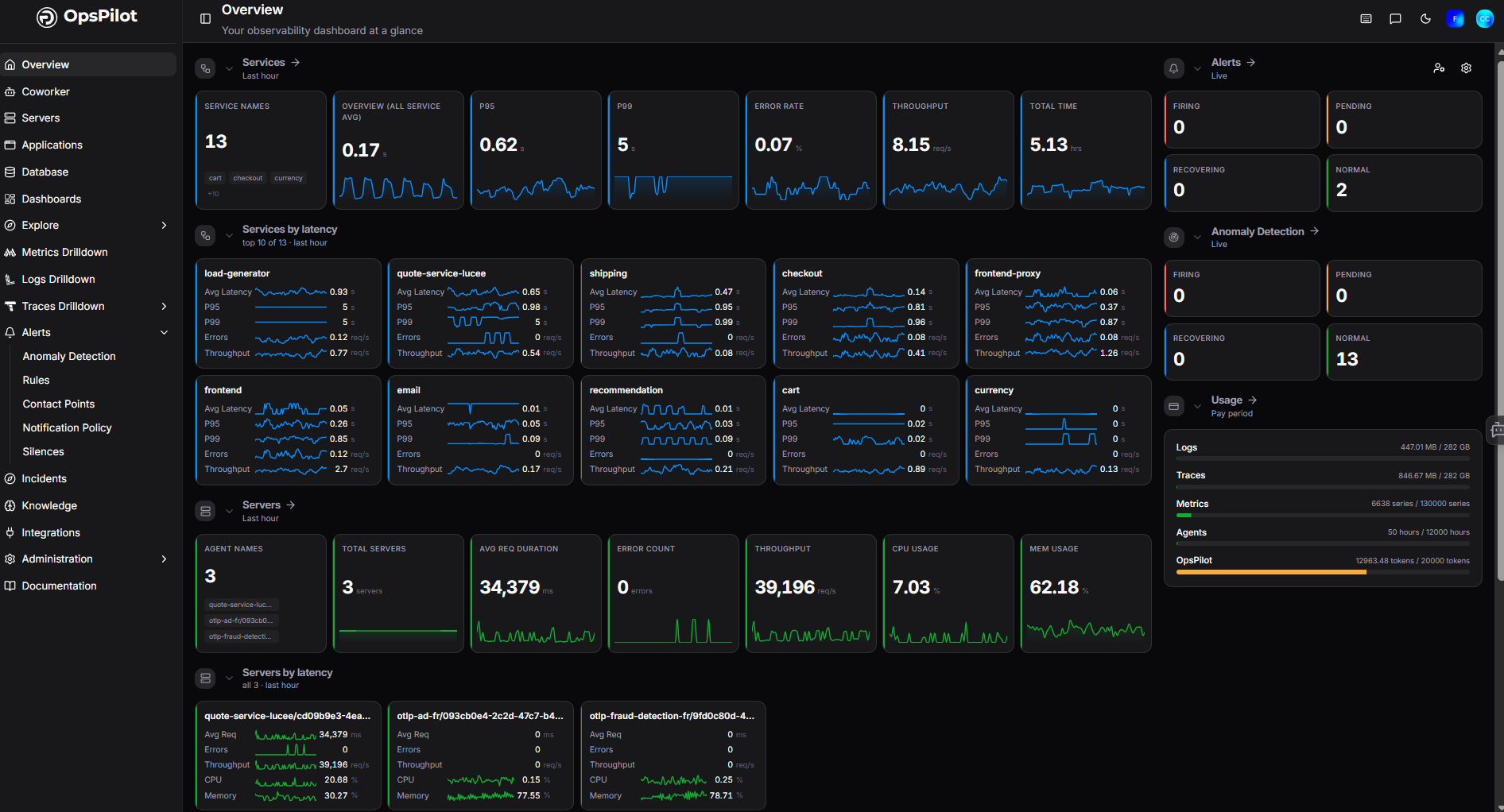This screenshot has height=812, width=1504.
Task: Click the Anomaly Detection section radar icon
Action: point(1173,237)
